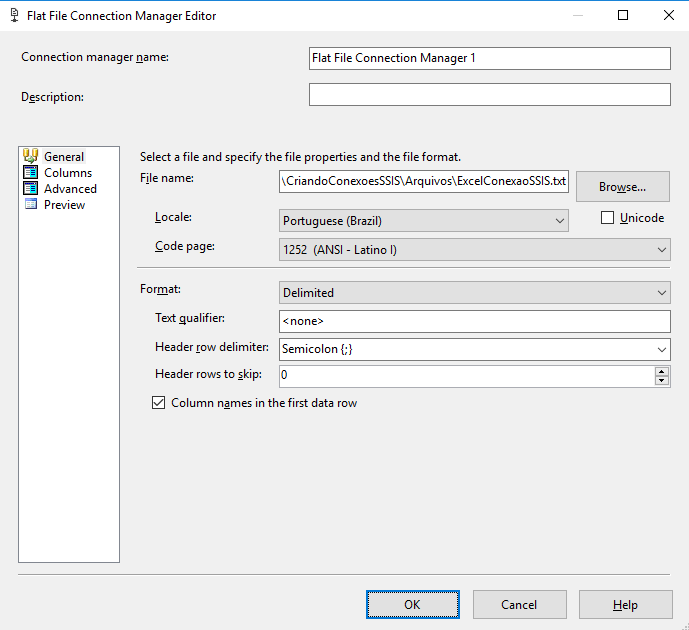The image size is (689, 630).
Task: Click the Preview page icon
Action: pos(31,204)
